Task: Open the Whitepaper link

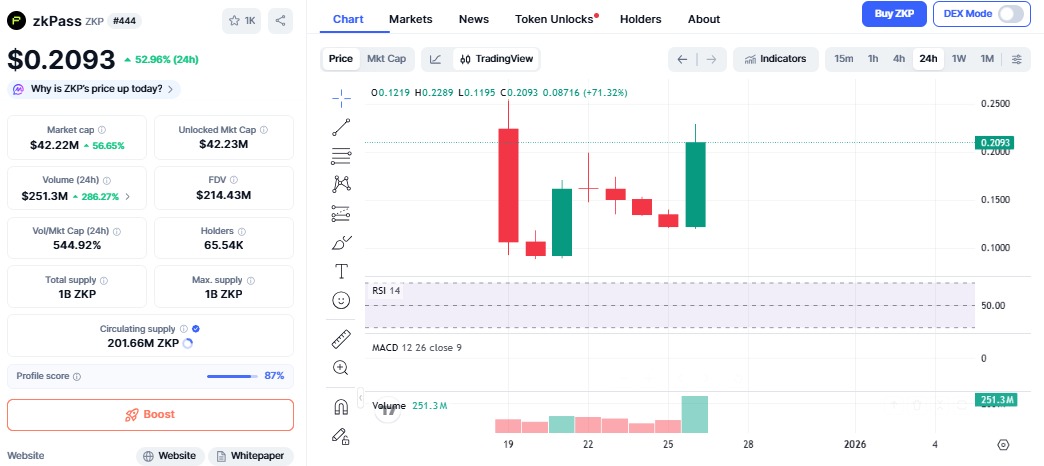Action: click(x=251, y=456)
